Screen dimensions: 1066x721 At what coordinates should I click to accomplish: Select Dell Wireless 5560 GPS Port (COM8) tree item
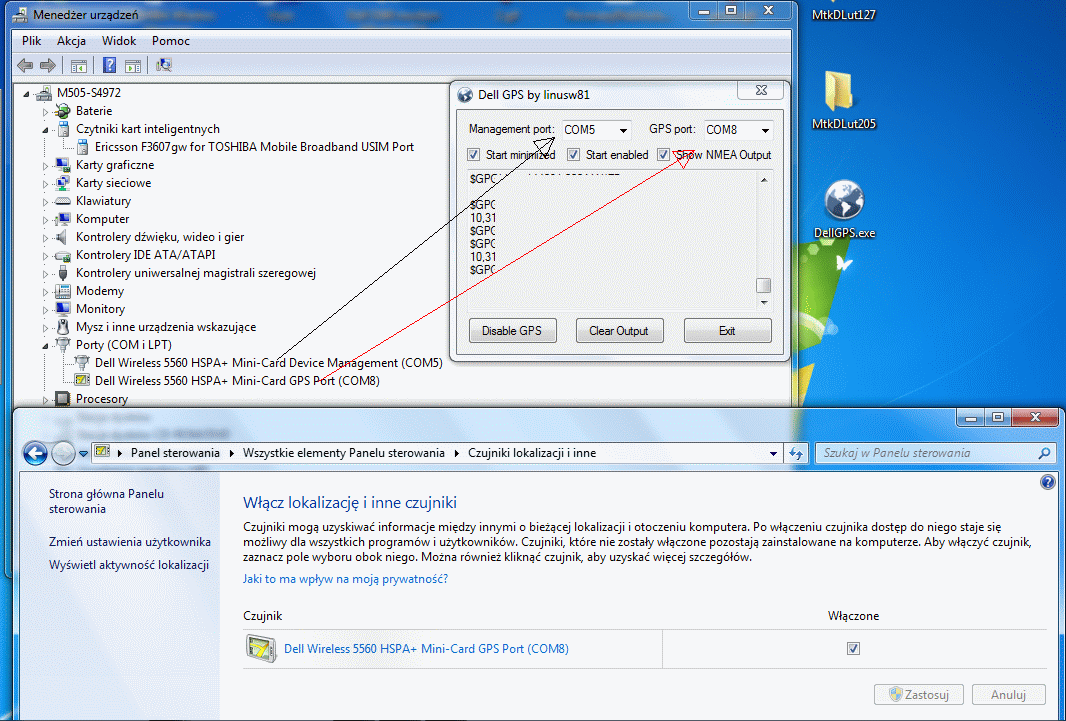click(x=237, y=381)
